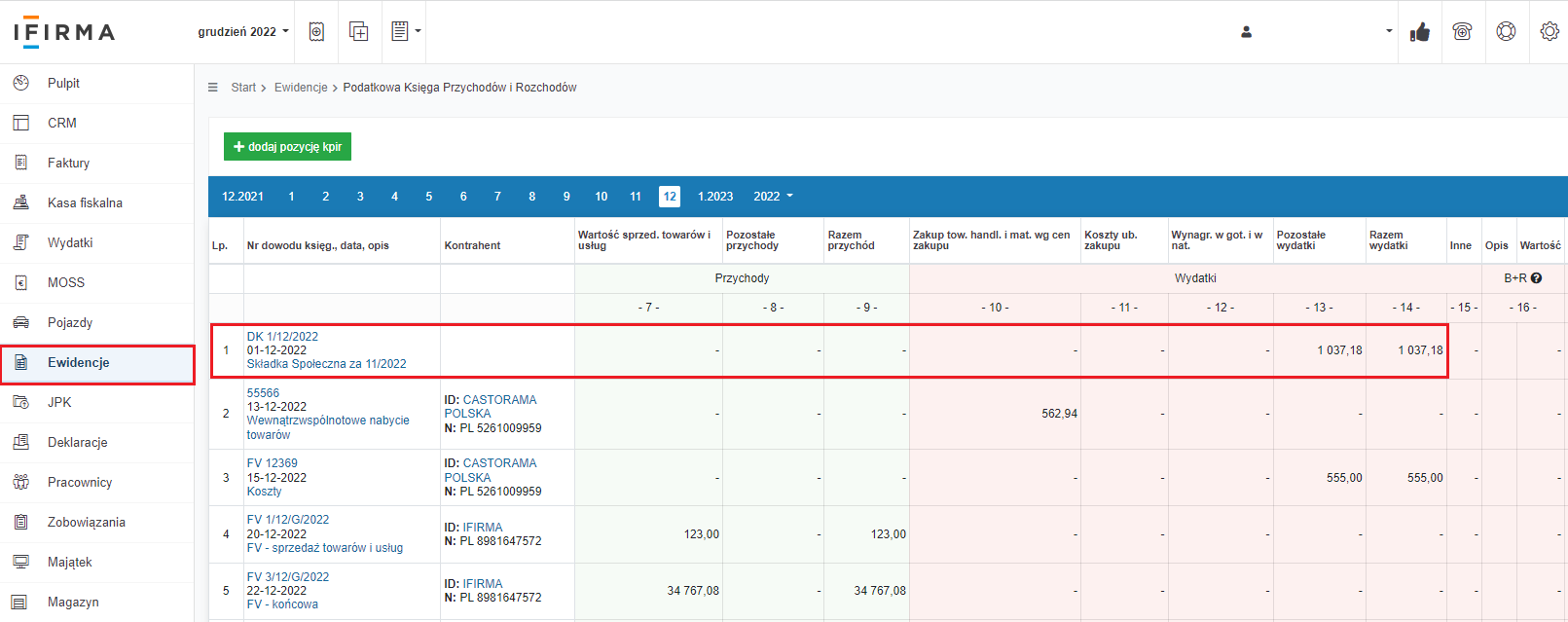This screenshot has height=622, width=1568.
Task: Click the B+R help question mark icon
Action: [x=1536, y=278]
